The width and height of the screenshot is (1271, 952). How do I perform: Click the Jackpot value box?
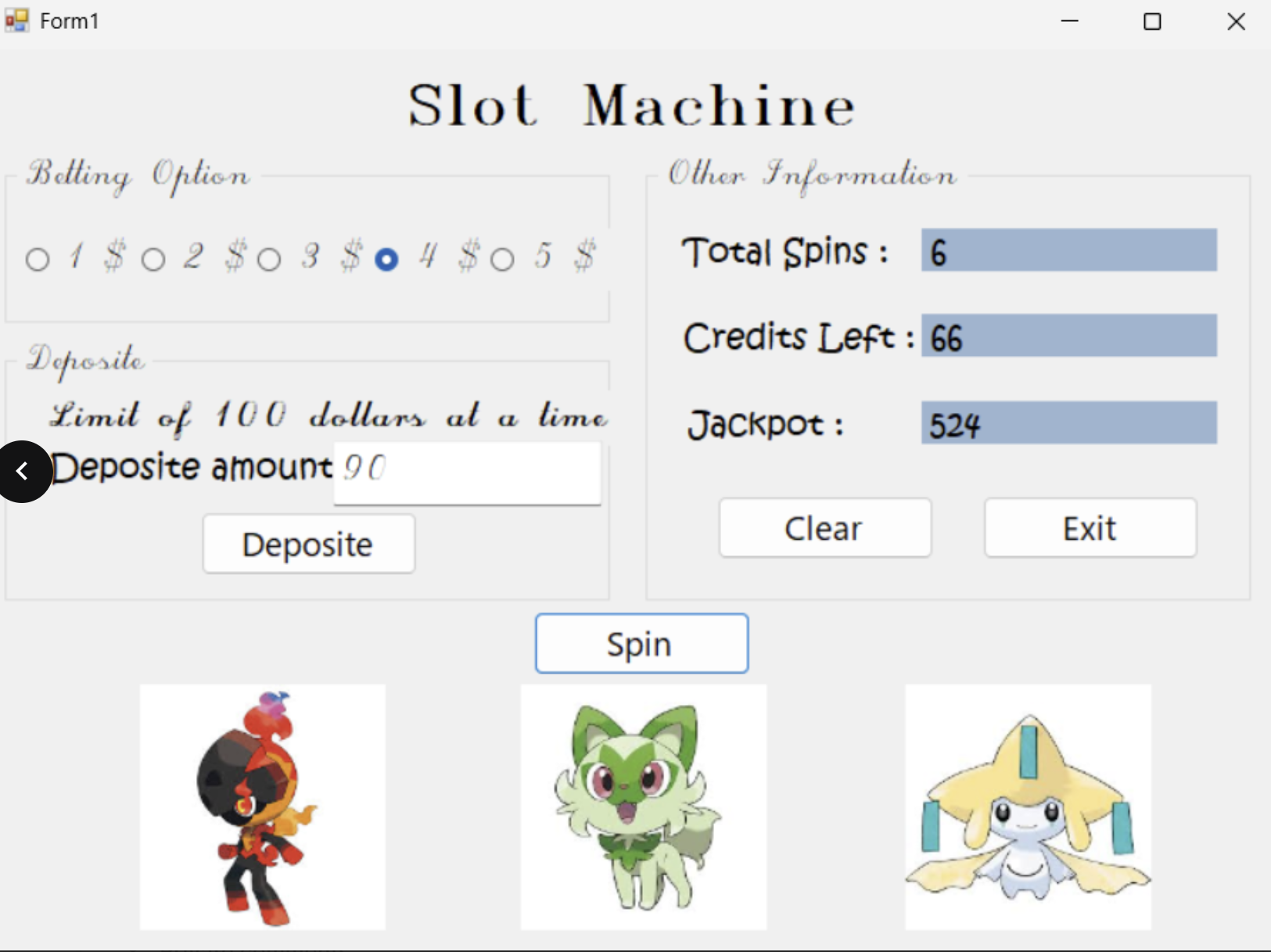click(1068, 423)
